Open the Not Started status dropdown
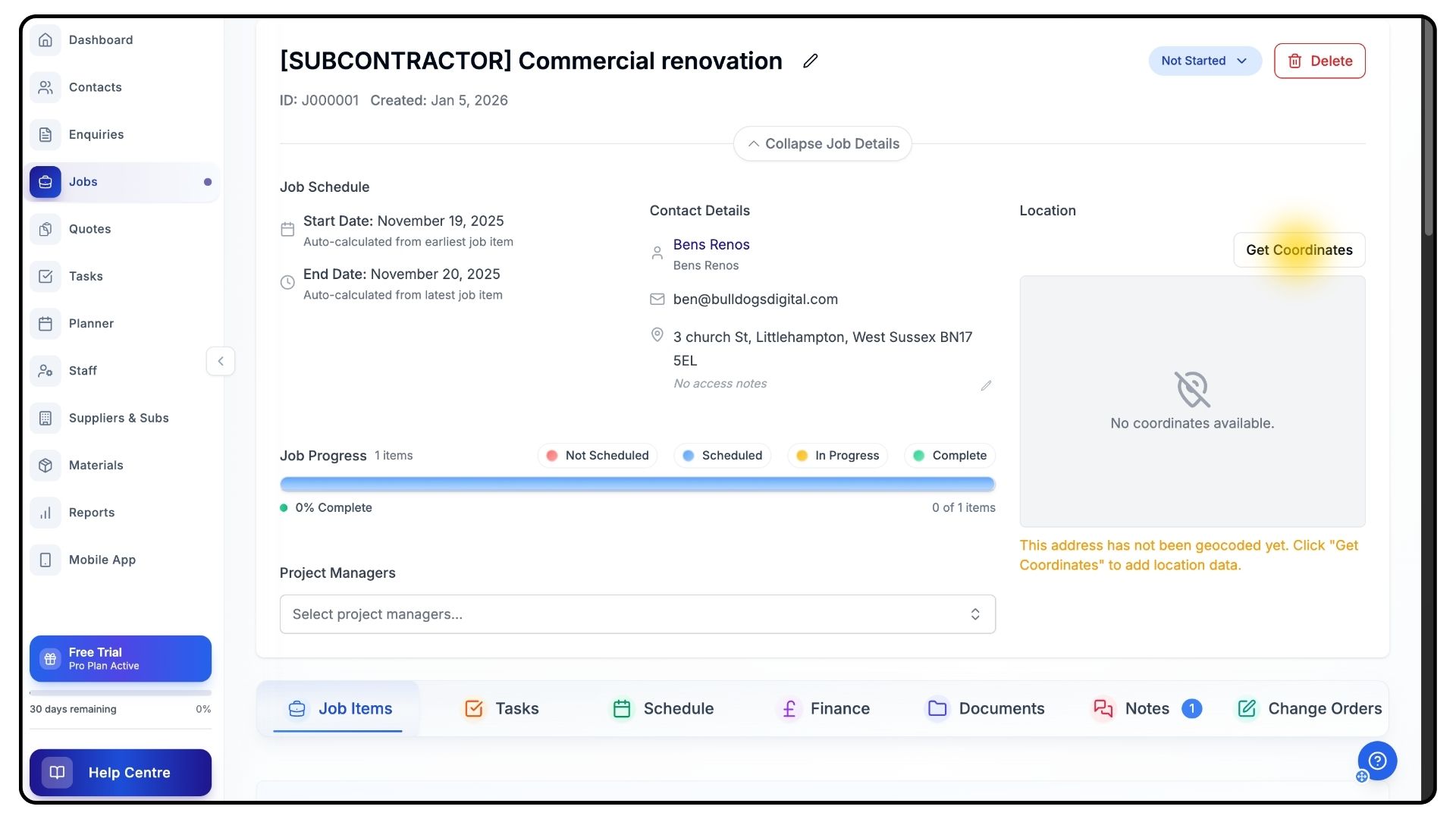 point(1204,61)
